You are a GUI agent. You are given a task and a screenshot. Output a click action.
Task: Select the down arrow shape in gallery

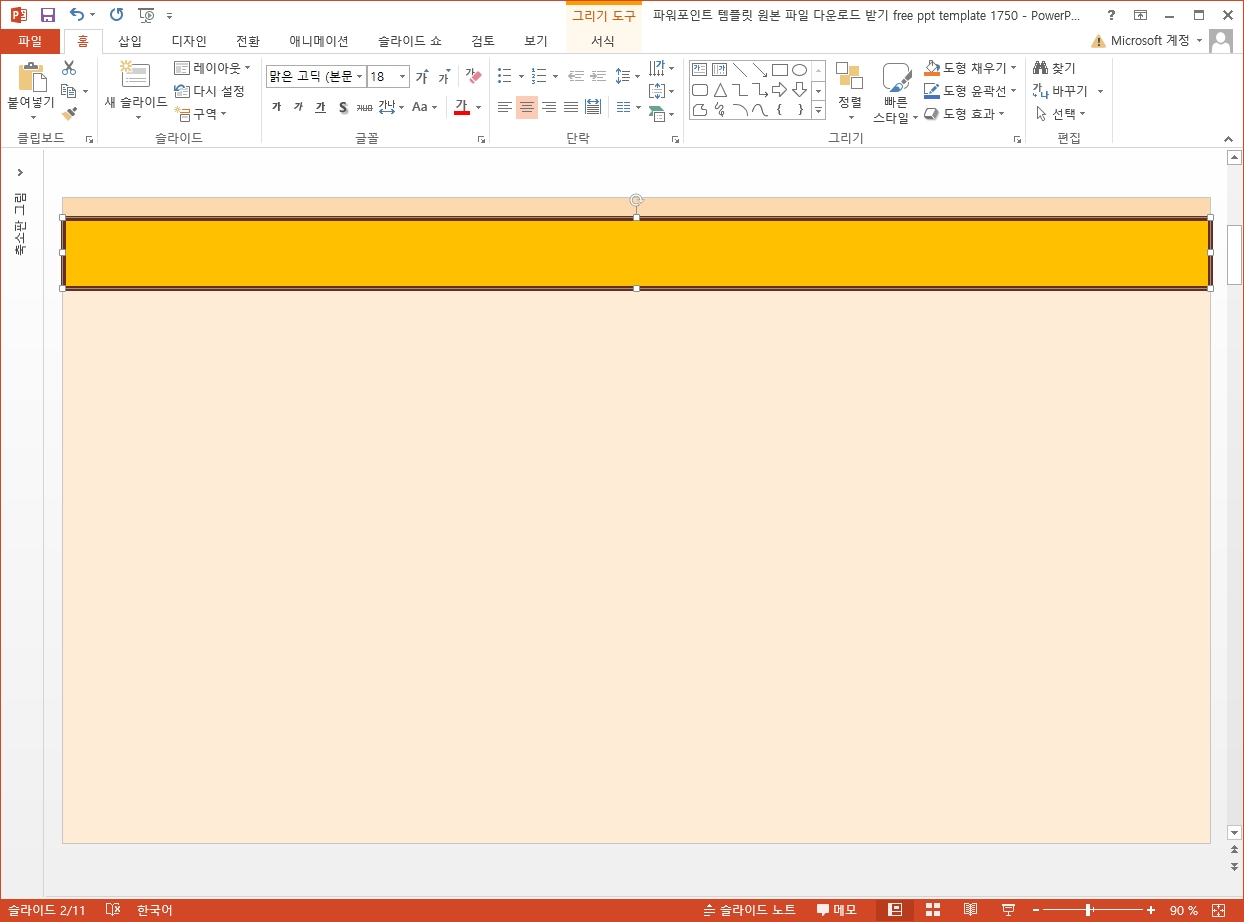coord(799,90)
